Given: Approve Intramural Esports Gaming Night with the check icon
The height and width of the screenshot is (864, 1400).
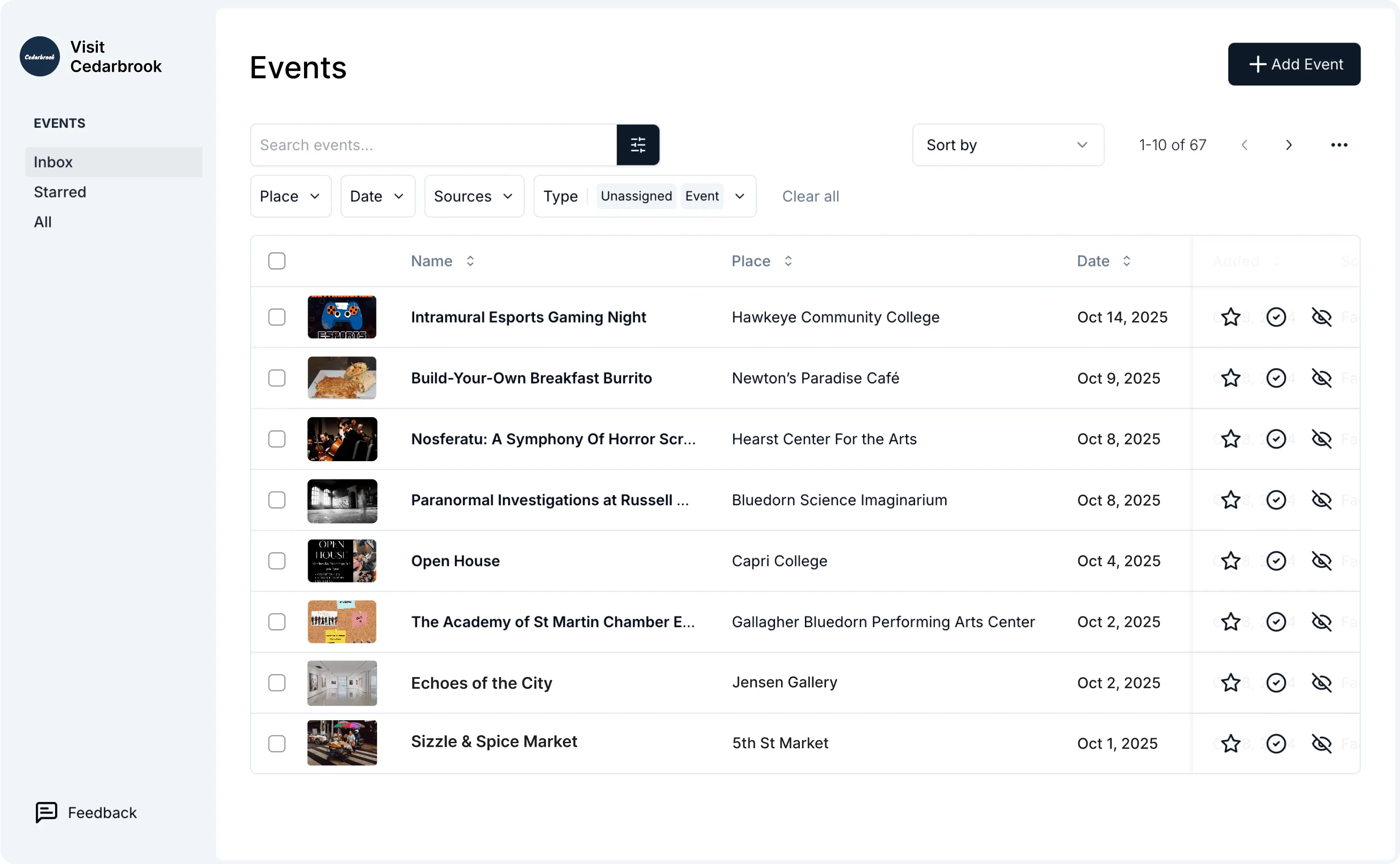Looking at the screenshot, I should pyautogui.click(x=1276, y=316).
